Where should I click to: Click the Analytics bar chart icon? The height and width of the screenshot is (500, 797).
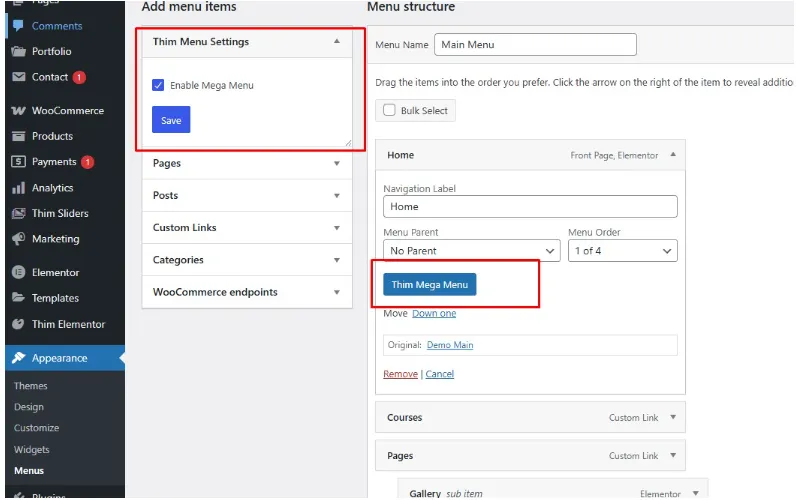(x=18, y=188)
